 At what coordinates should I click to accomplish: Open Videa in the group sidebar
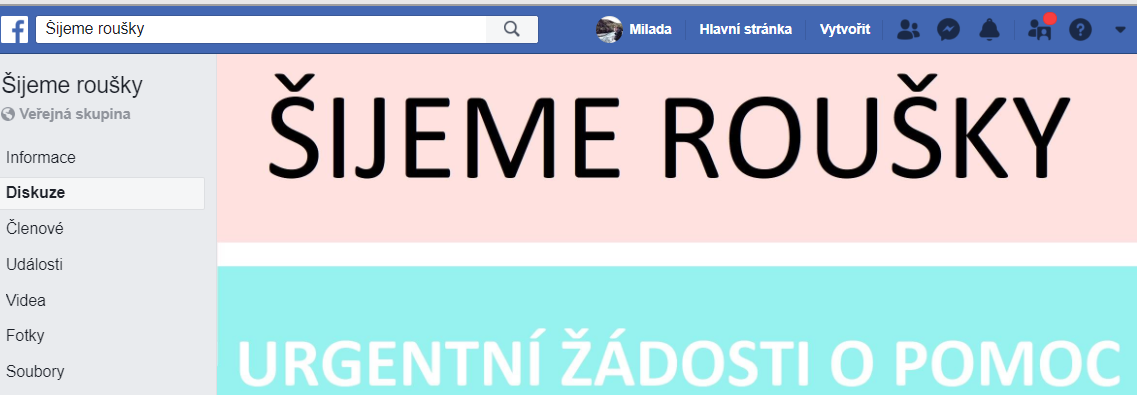(25, 300)
